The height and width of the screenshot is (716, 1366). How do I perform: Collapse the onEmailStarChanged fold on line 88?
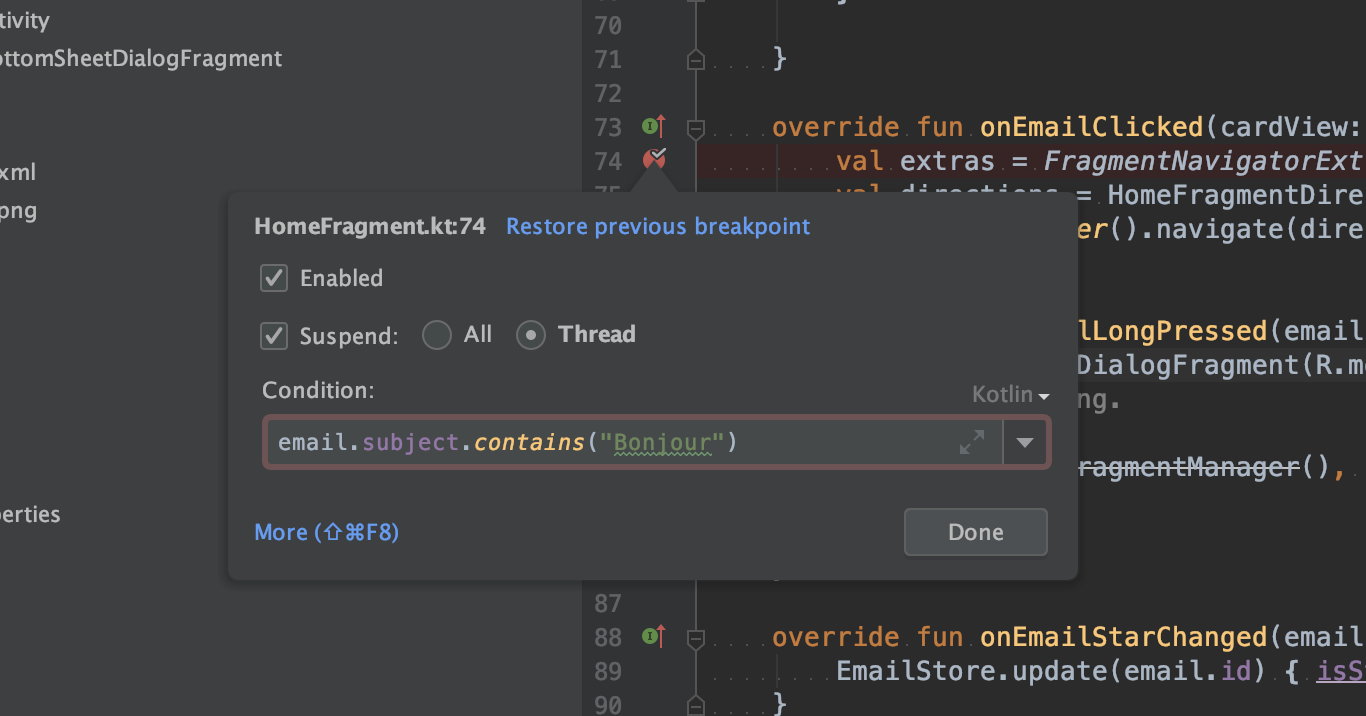click(696, 637)
